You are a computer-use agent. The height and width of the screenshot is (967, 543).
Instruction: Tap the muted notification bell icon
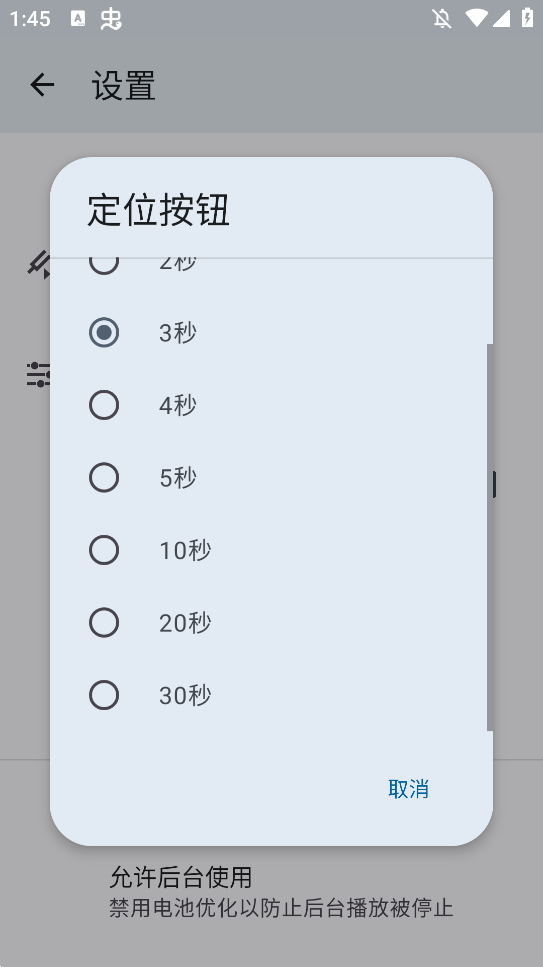pos(442,19)
